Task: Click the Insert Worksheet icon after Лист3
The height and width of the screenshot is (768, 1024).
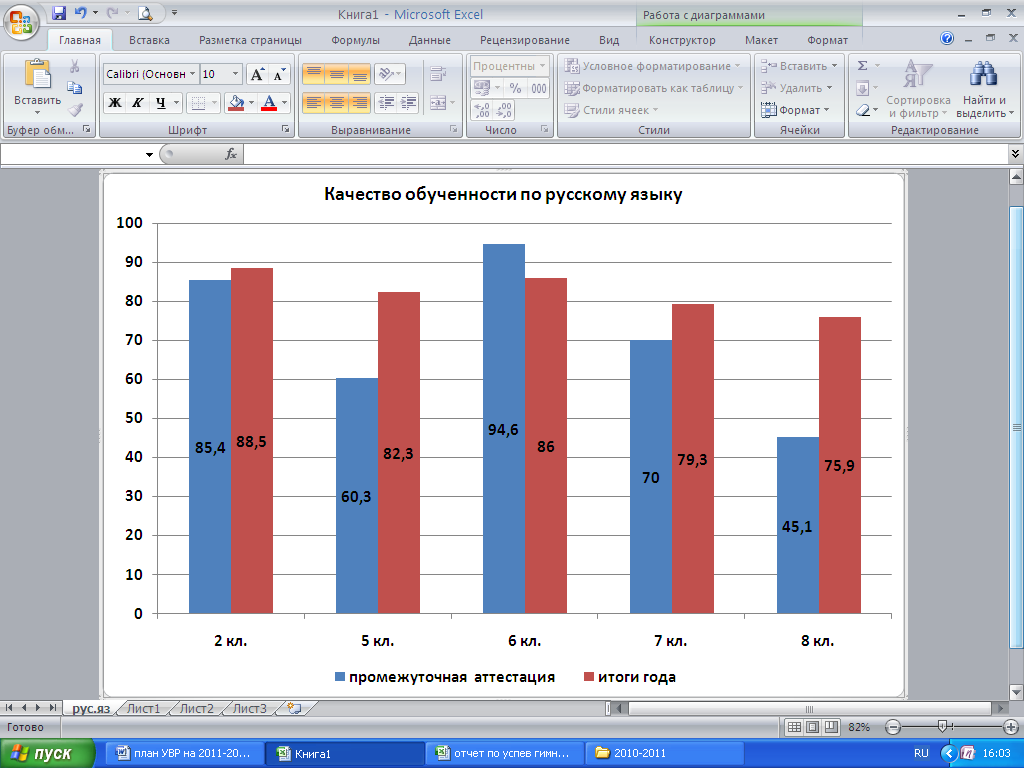Action: point(293,708)
